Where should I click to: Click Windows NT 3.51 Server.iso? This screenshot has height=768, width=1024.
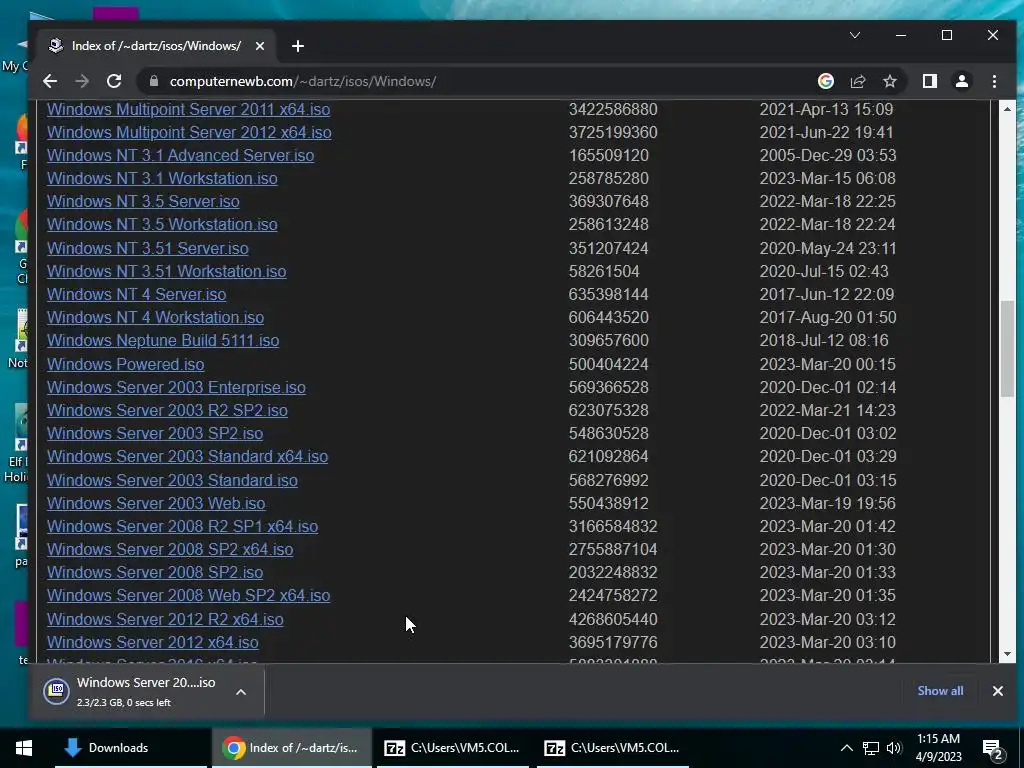coord(148,248)
